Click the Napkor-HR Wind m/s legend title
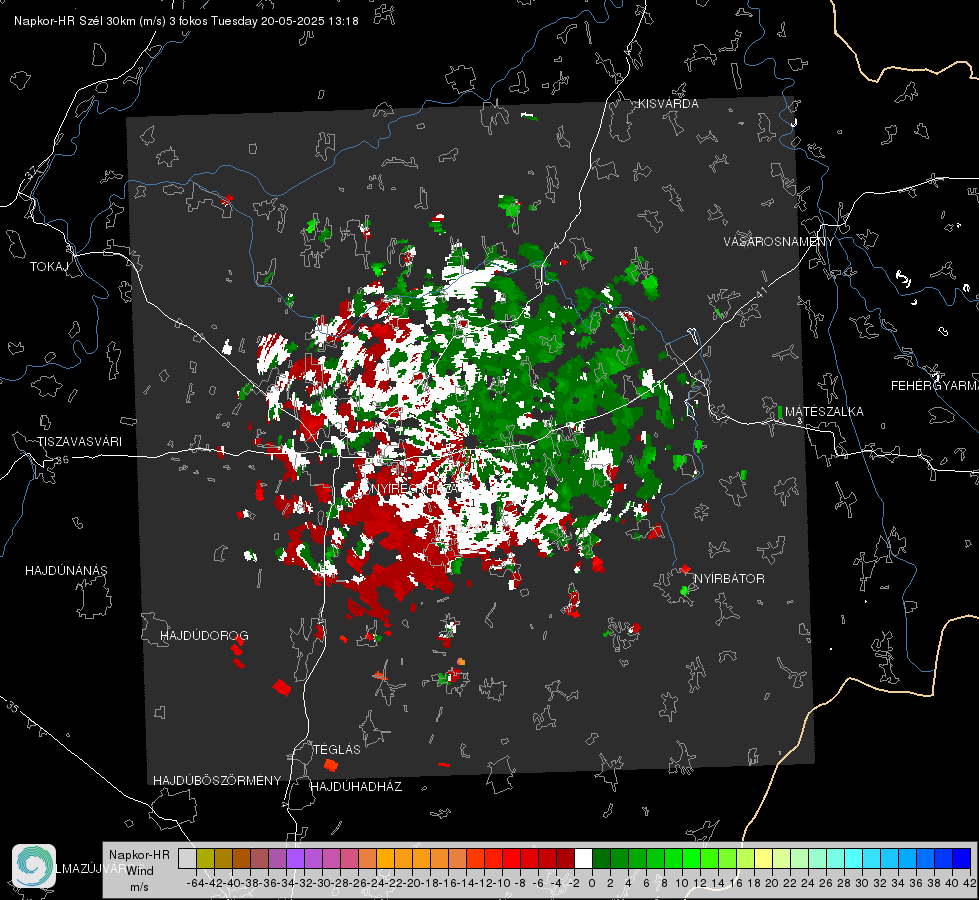 [139, 871]
